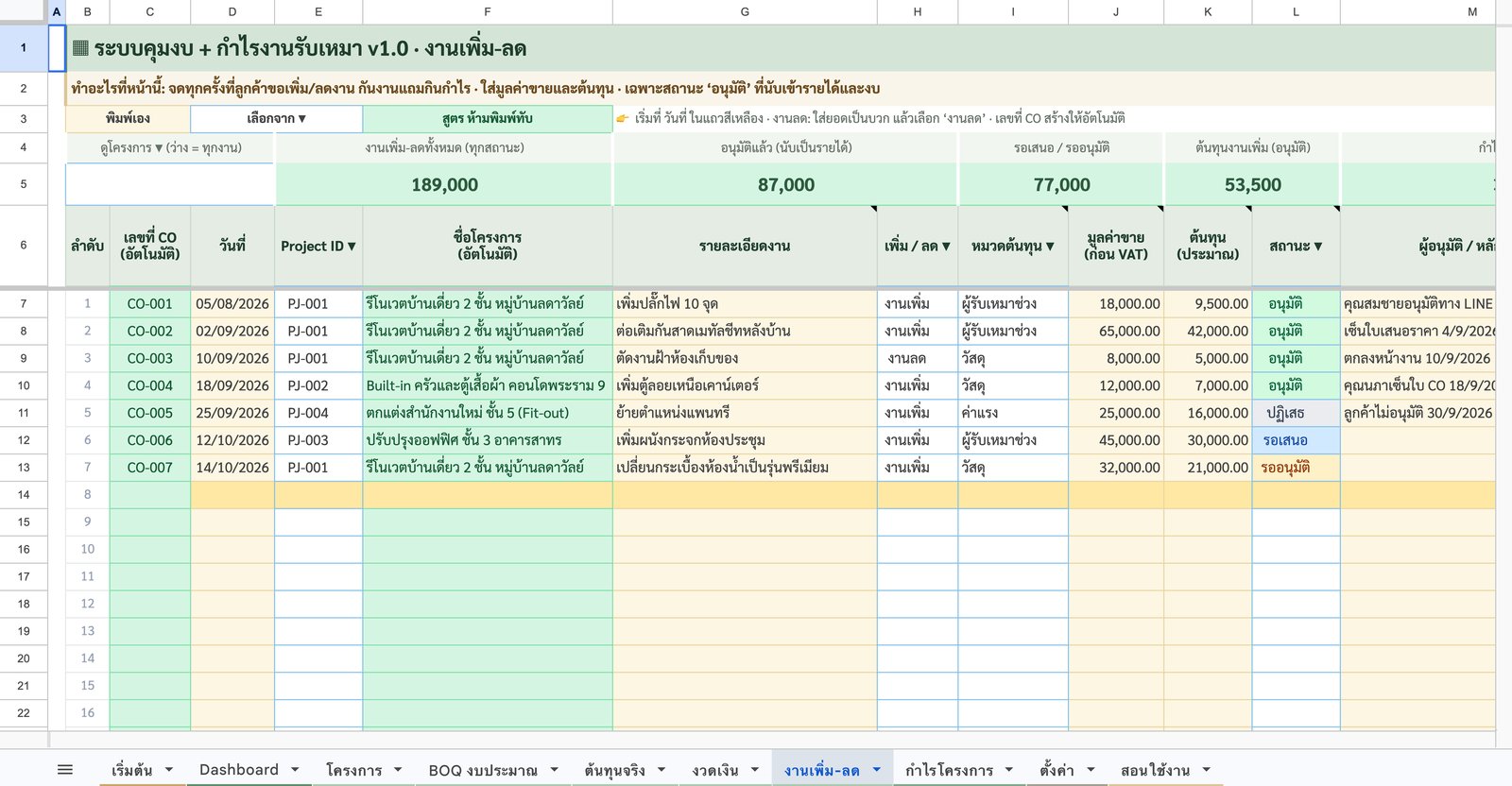Select row 14 header
This screenshot has height=786, width=1512.
pos(24,494)
